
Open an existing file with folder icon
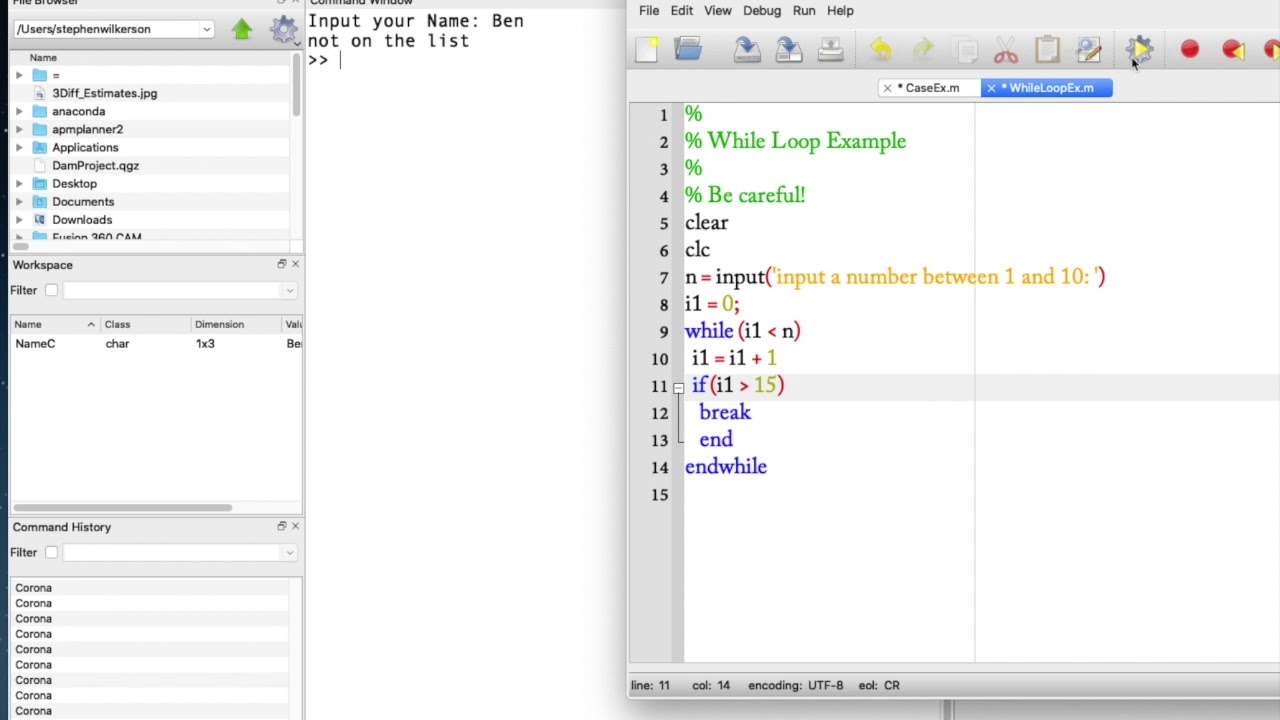coord(688,49)
